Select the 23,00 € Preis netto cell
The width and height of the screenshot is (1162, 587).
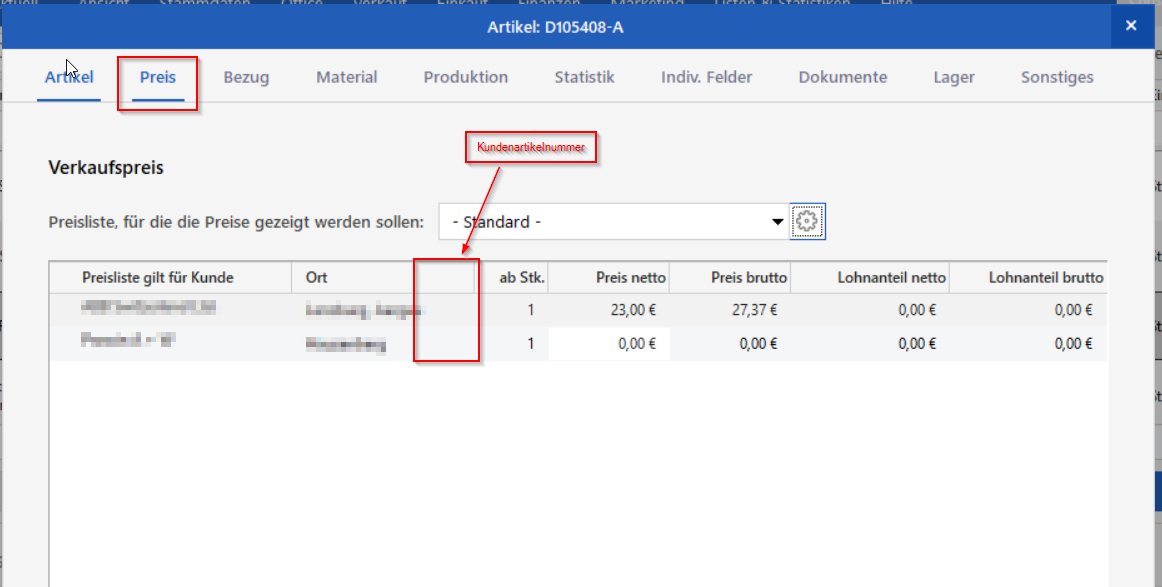coord(609,310)
